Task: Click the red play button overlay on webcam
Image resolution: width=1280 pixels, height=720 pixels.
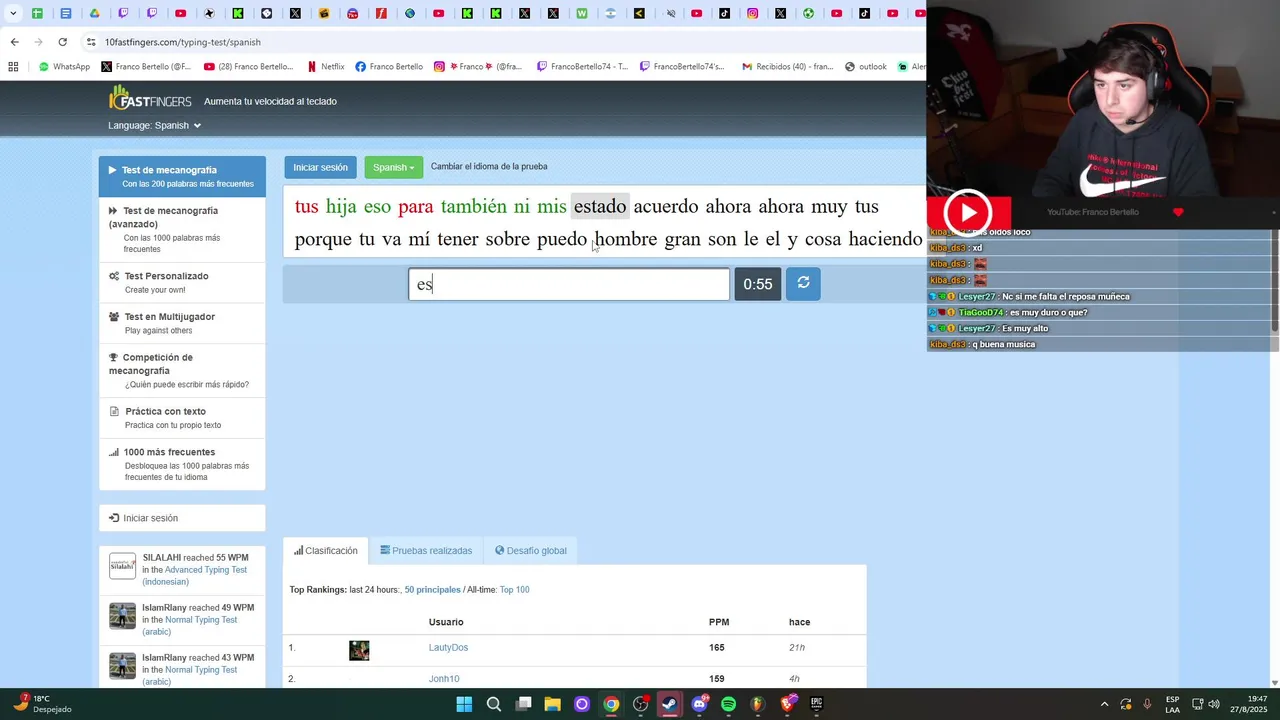Action: (968, 212)
